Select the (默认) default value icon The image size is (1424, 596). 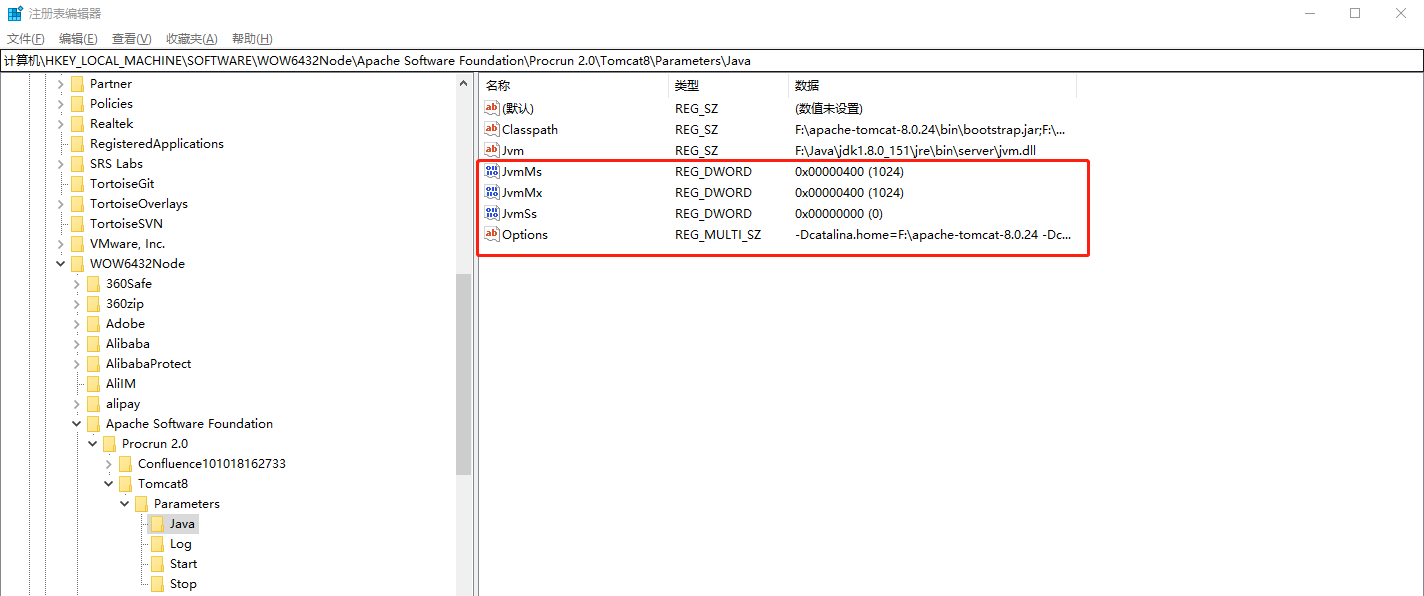(492, 108)
